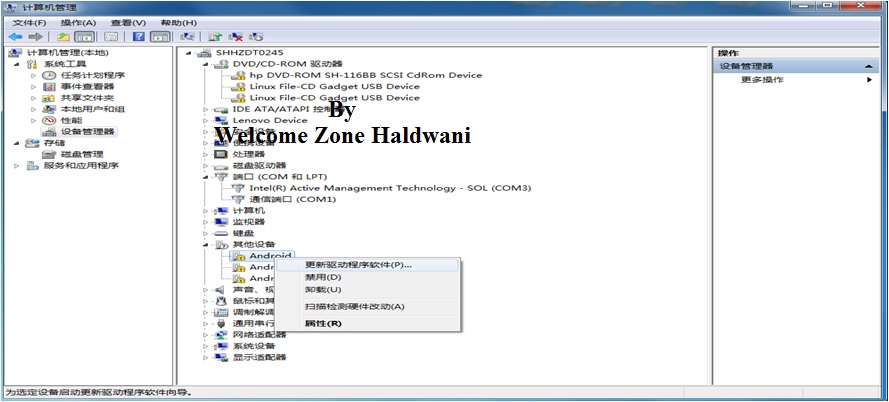Choose 扫描检测硬件改动(A) in context menu
The image size is (889, 402).
(367, 307)
